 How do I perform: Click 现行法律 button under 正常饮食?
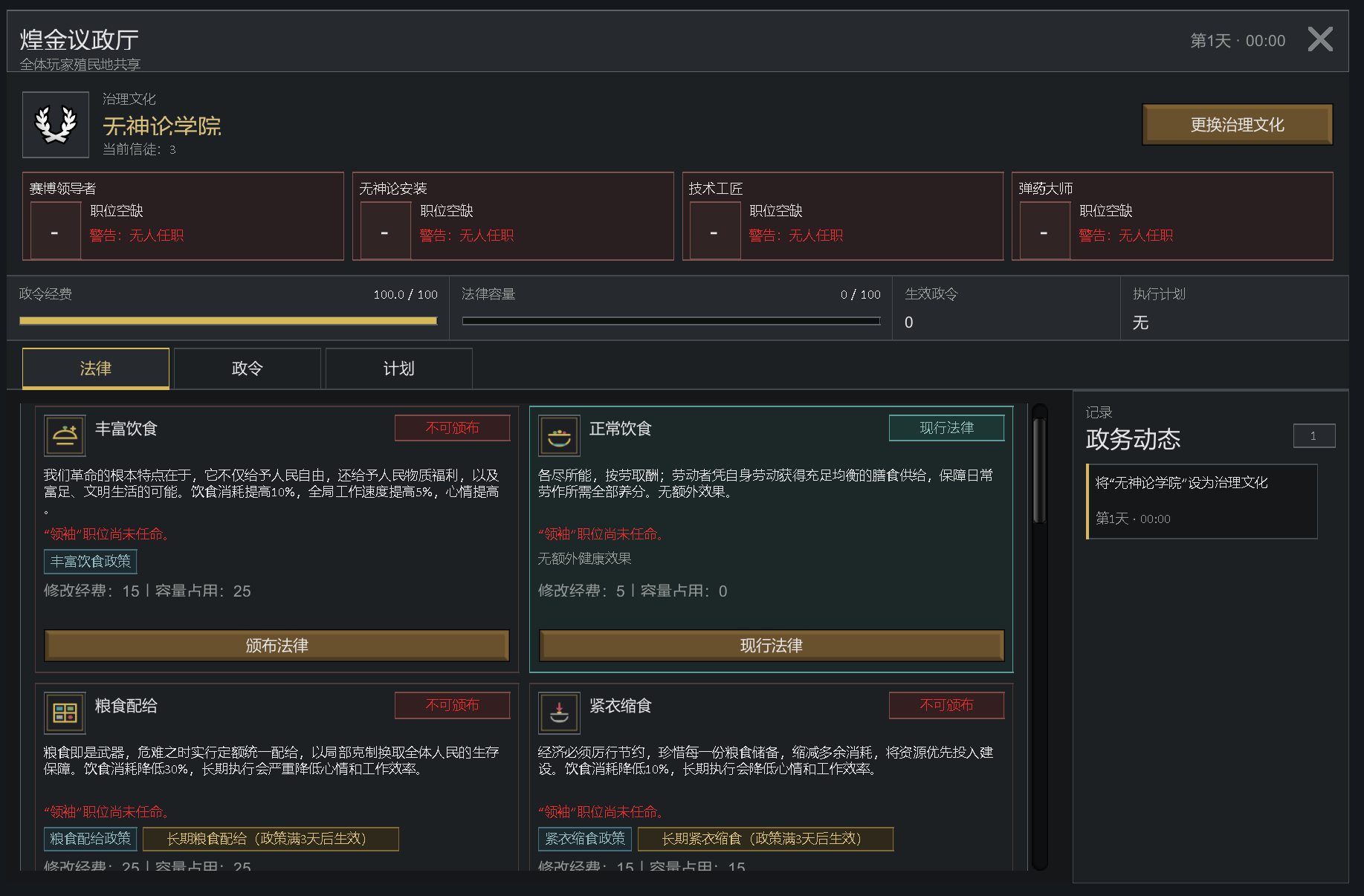pyautogui.click(x=772, y=646)
